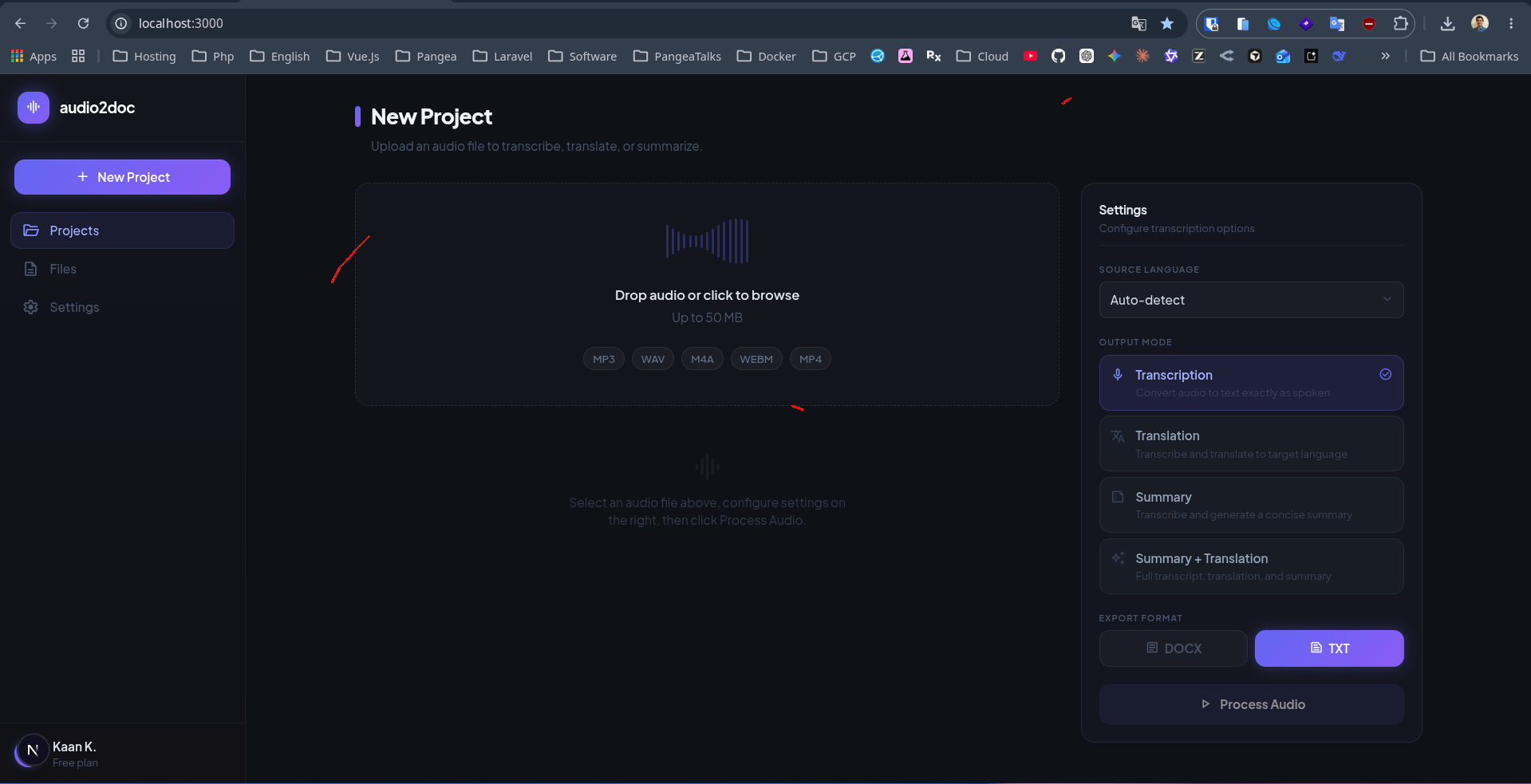Click the M4A format chip

[702, 359]
